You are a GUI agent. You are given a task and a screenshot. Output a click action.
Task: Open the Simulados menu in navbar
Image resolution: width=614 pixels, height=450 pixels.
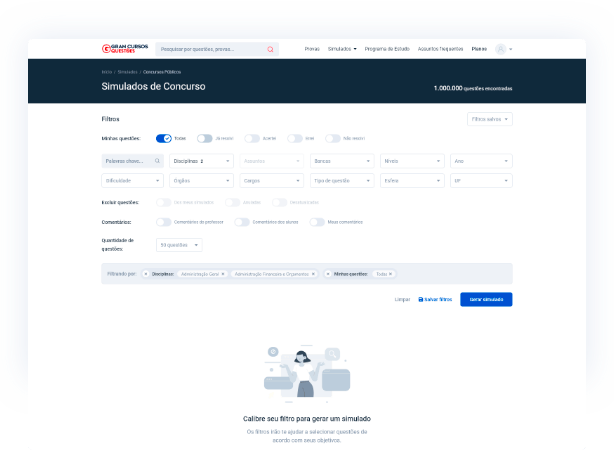tap(342, 49)
